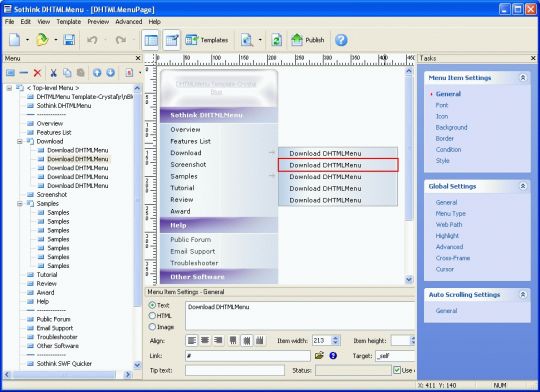Move item up with the up arrow icon

(97, 73)
